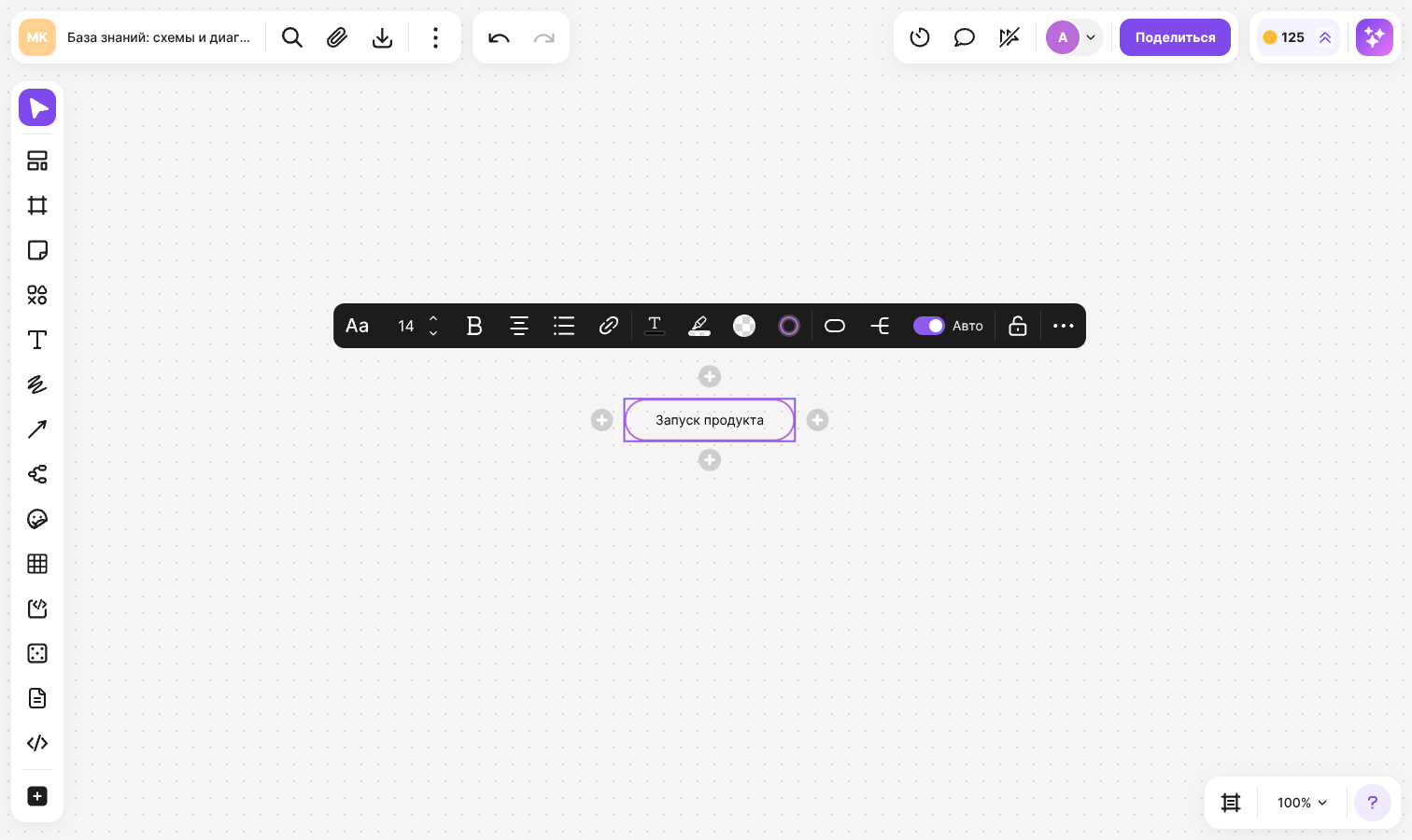Increase font size with up arrow
This screenshot has height=840, width=1412.
coord(433,319)
